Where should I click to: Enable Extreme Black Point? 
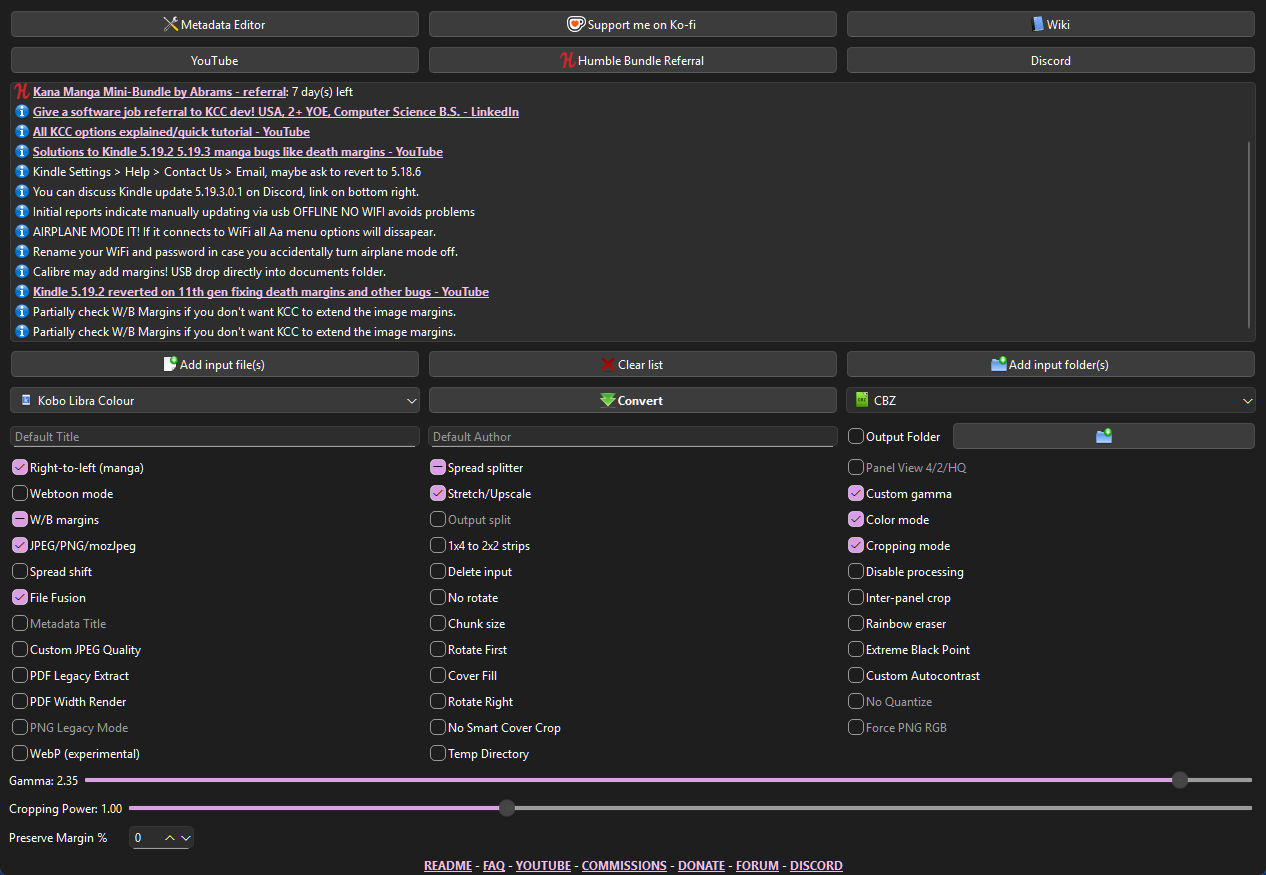856,649
